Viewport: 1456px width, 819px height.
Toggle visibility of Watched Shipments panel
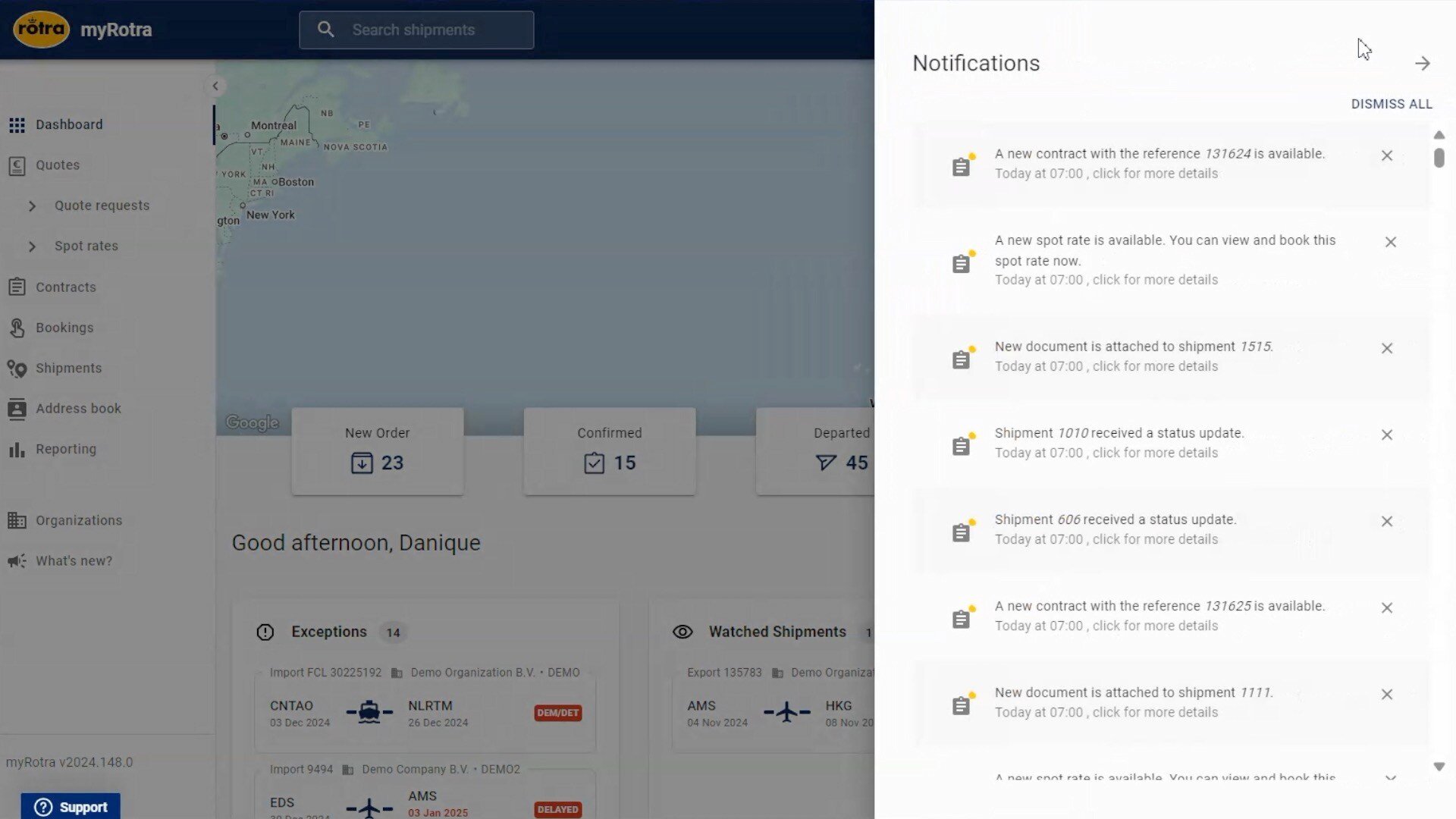coord(682,631)
